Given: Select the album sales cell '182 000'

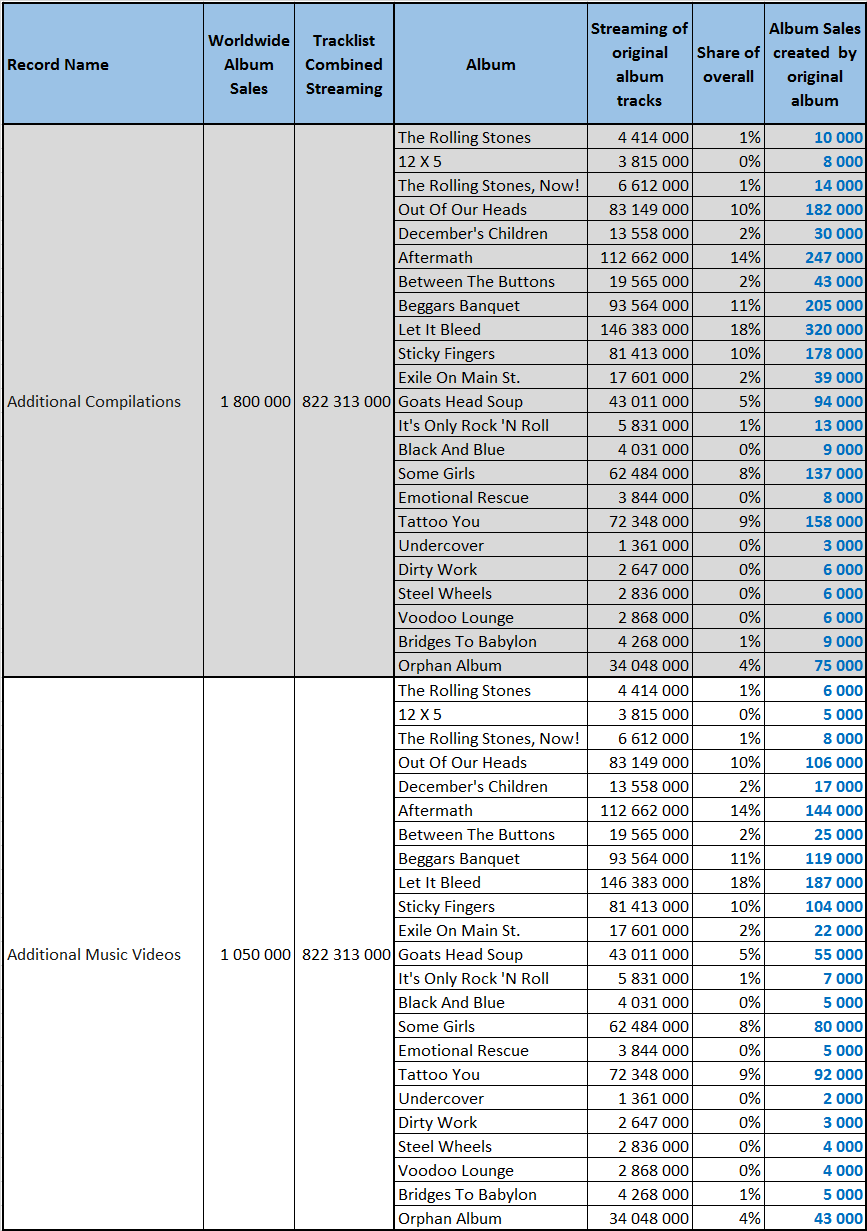Looking at the screenshot, I should pyautogui.click(x=815, y=209).
